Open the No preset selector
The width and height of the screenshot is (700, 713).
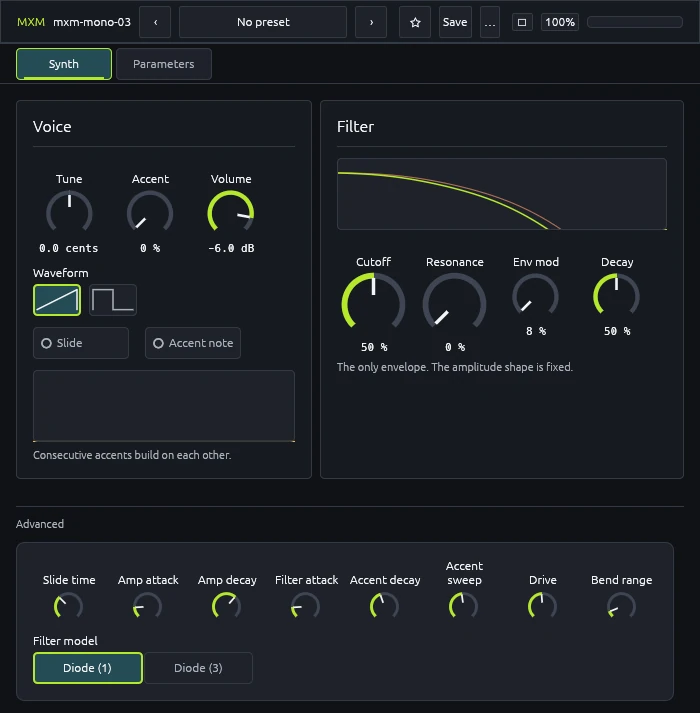click(263, 22)
